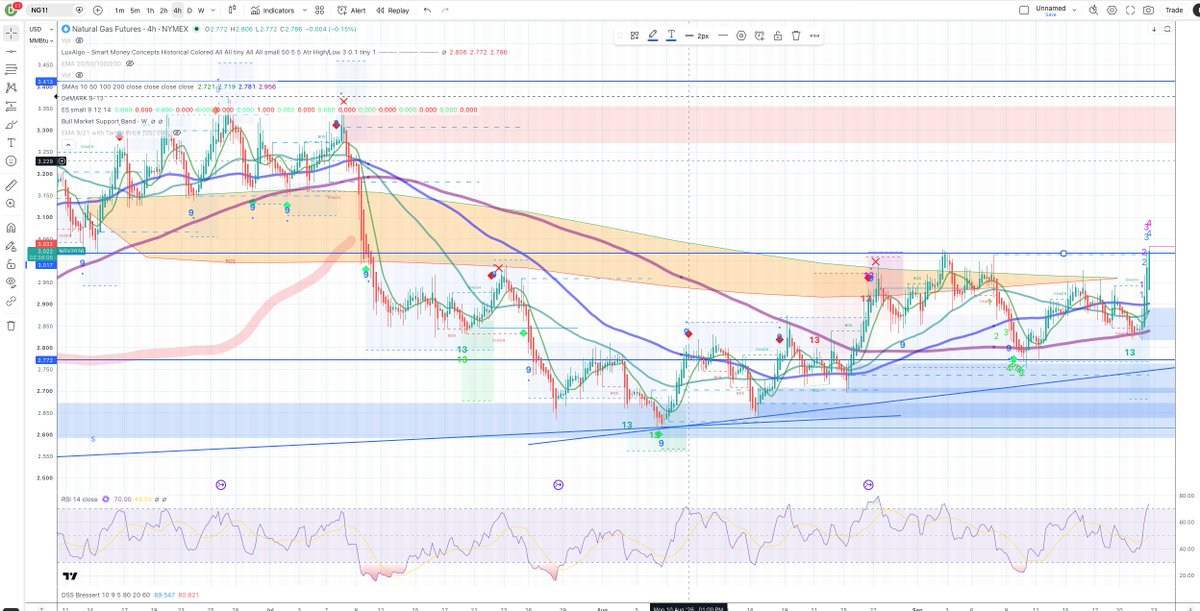Viewport: 1200px width, 611px height.
Task: Delete the selected drawing via toolbar trash
Action: tap(796, 35)
